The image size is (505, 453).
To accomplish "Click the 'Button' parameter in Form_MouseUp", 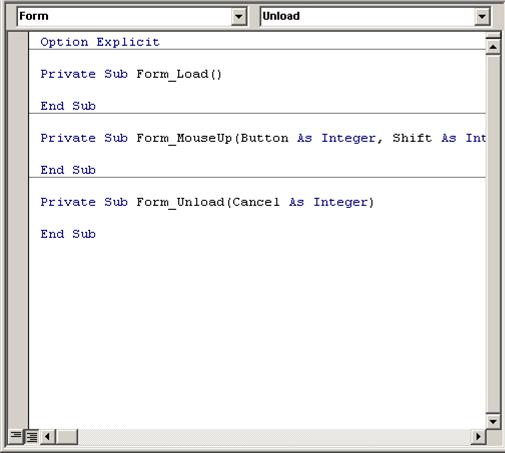I will coord(264,138).
